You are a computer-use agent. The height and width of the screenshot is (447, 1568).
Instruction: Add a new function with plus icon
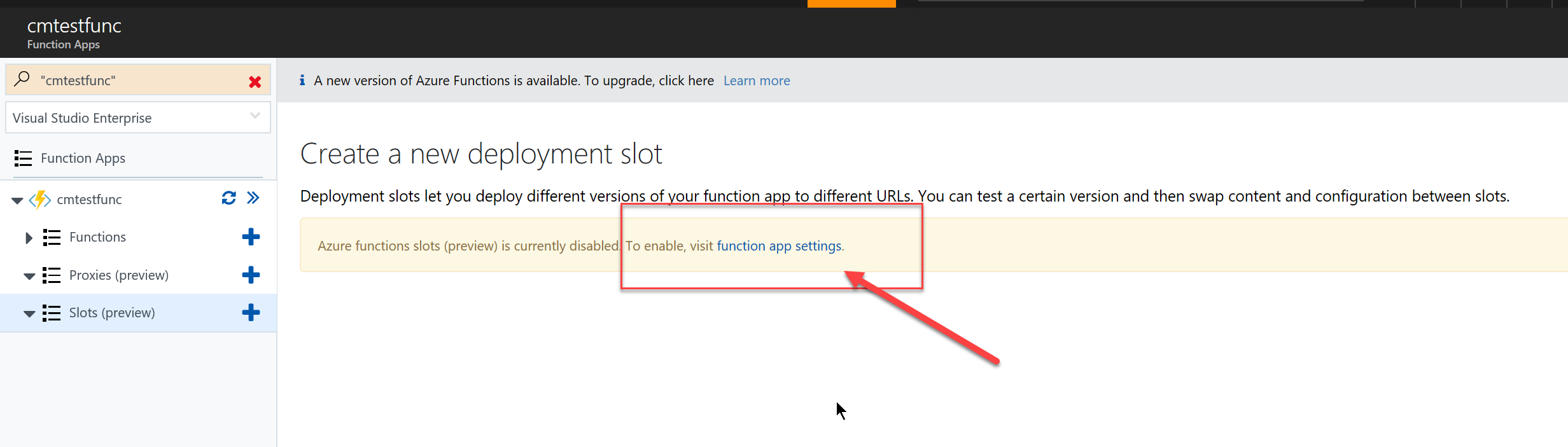pyautogui.click(x=251, y=237)
